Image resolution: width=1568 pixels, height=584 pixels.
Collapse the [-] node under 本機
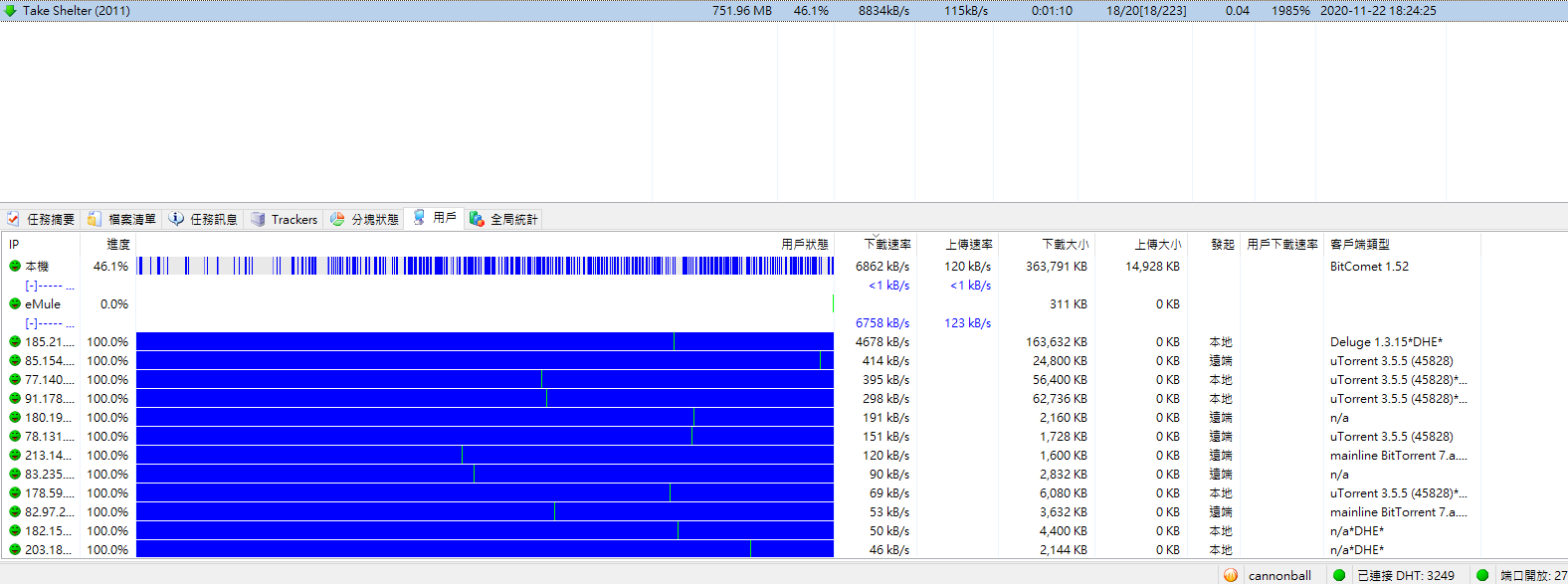pos(32,286)
